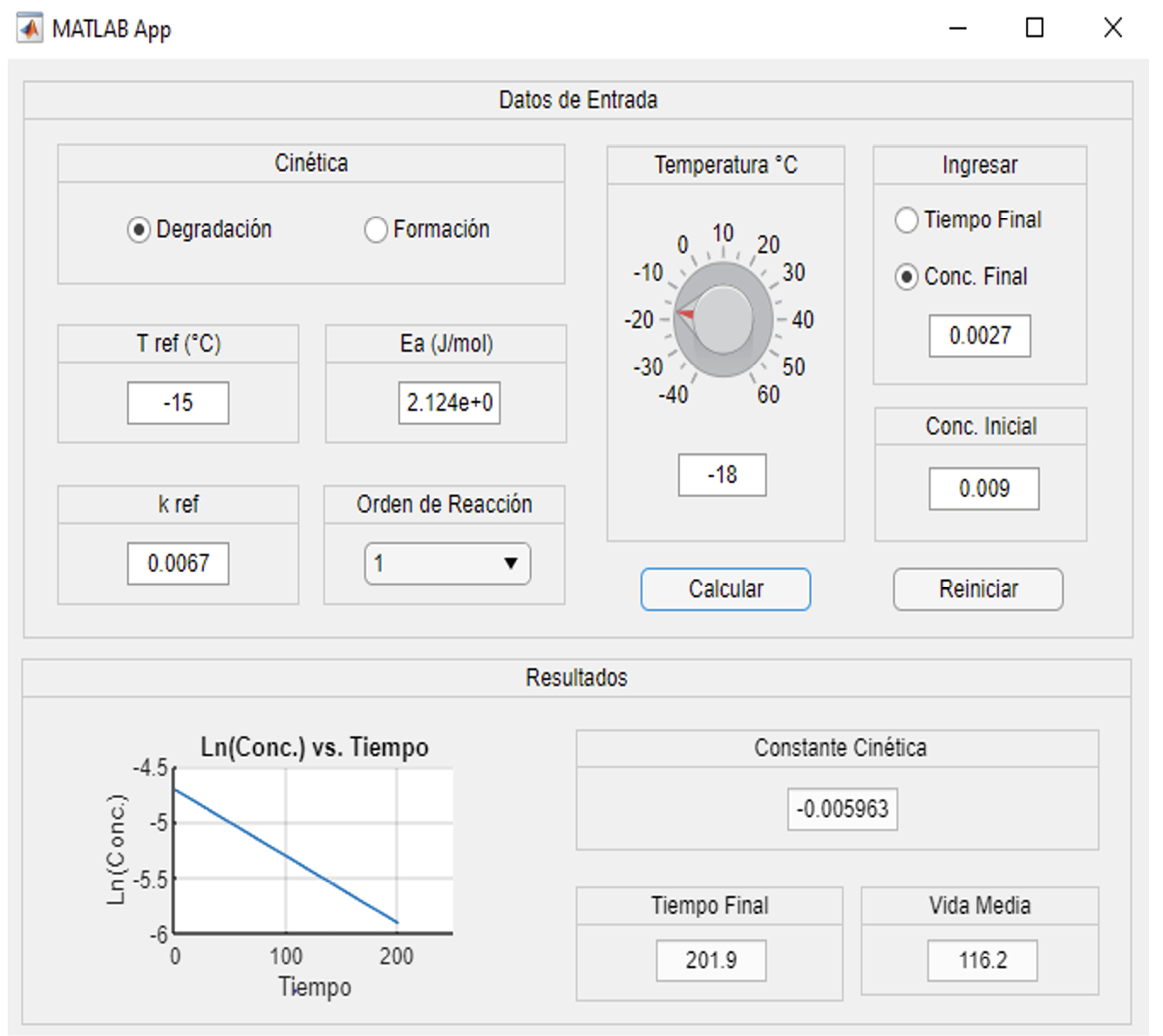The image size is (1163, 1036).
Task: Click the k ref input field
Action: click(x=178, y=564)
